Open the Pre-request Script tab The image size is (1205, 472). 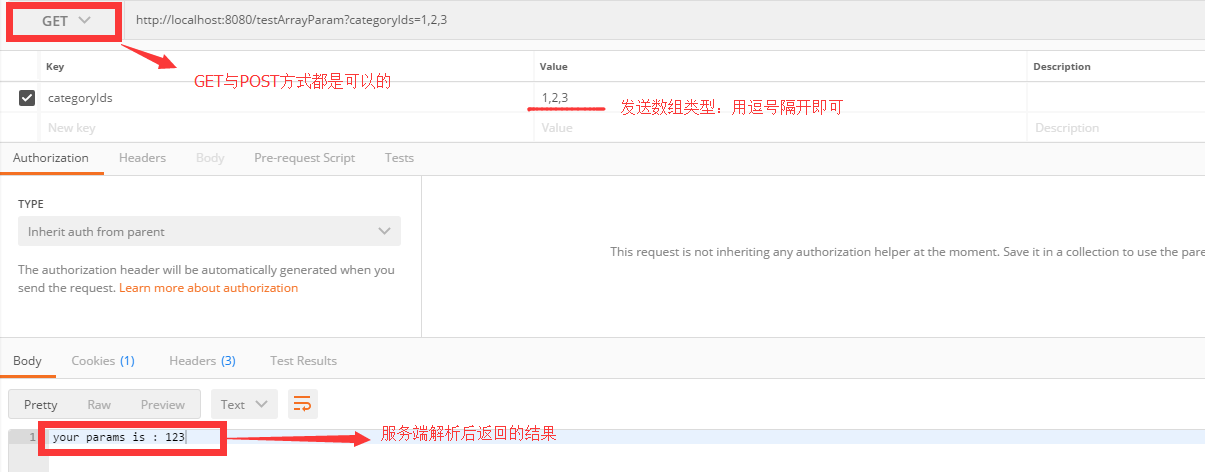(304, 158)
